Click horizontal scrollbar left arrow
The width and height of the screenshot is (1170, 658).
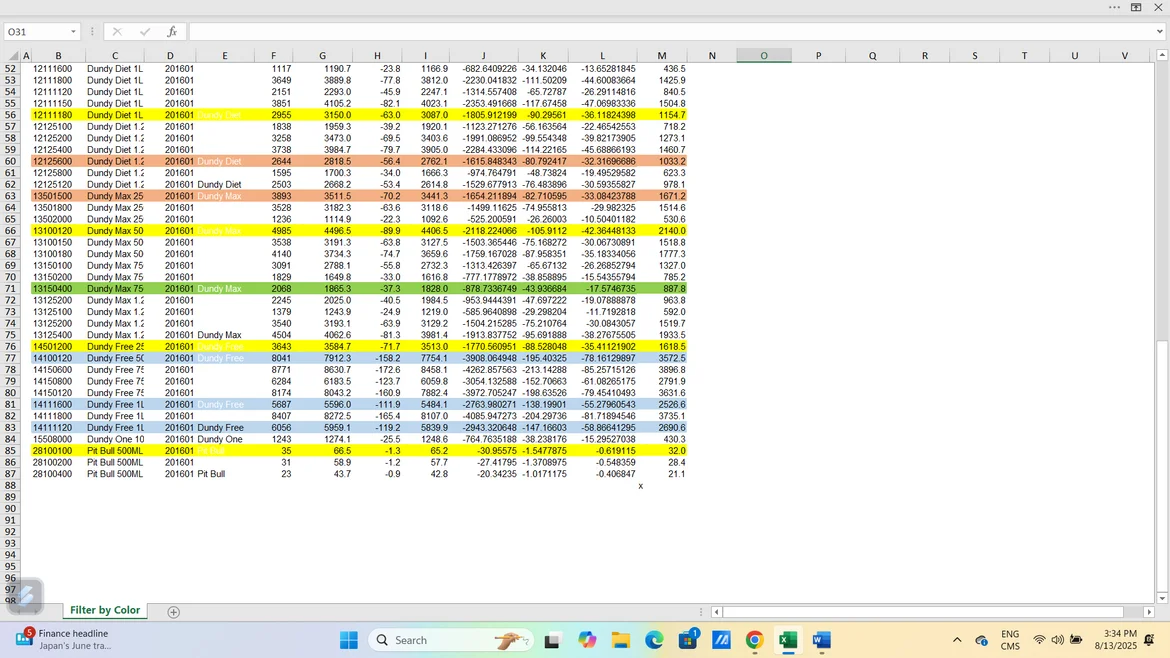(x=716, y=612)
